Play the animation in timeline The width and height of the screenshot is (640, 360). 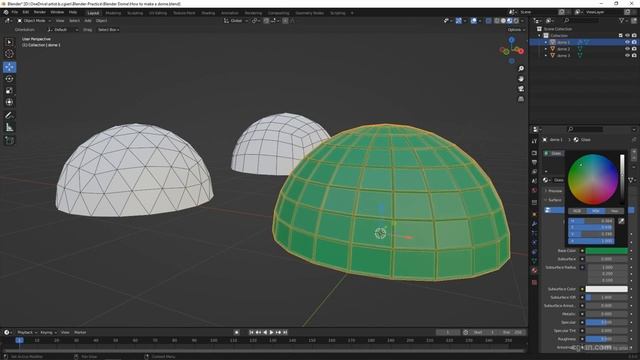[271, 332]
